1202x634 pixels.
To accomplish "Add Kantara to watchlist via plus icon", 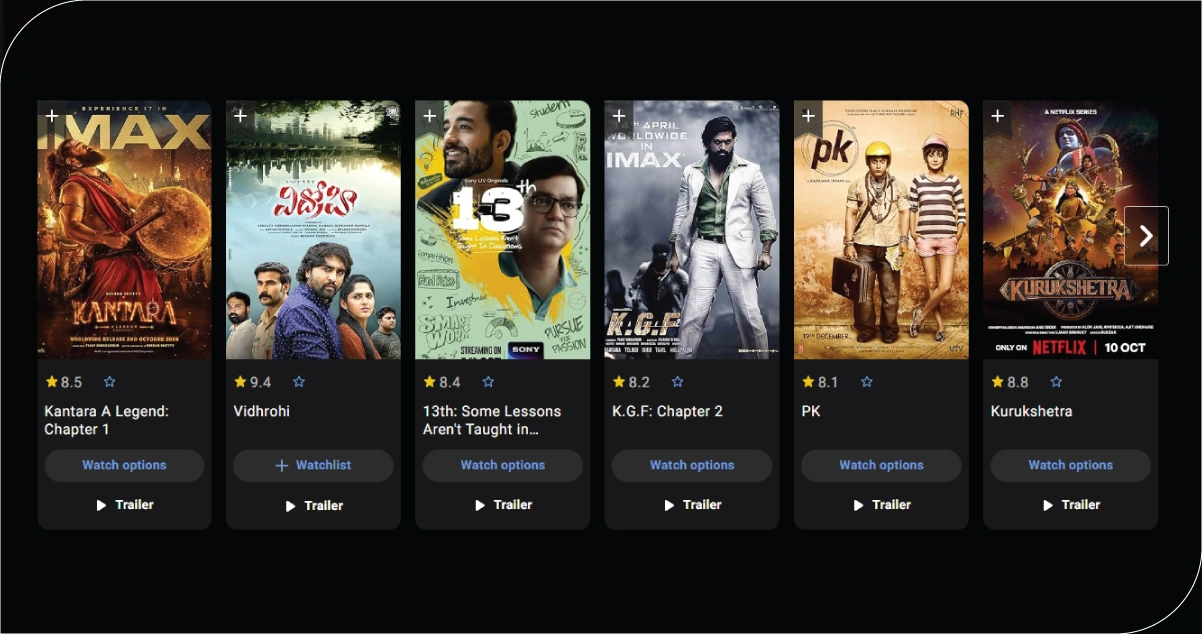I will coord(52,117).
